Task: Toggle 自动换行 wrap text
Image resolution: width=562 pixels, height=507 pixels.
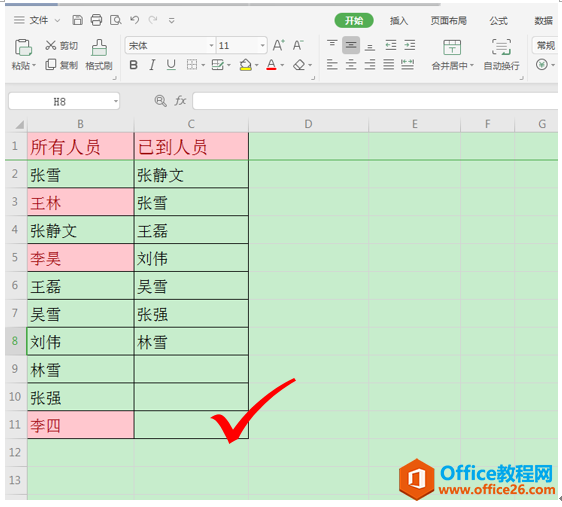Action: tap(501, 54)
